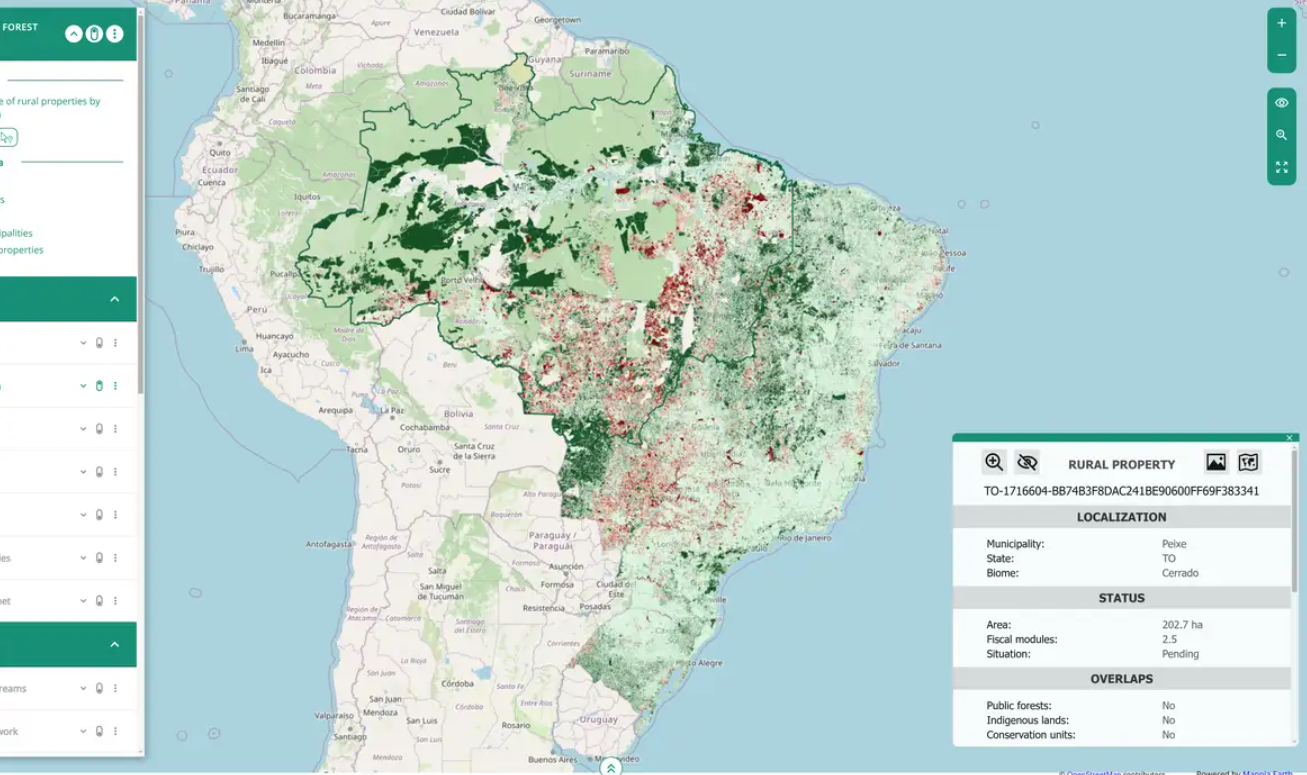This screenshot has width=1307, height=775.
Task: Toggle the Forest panel header switch
Action: click(x=94, y=34)
